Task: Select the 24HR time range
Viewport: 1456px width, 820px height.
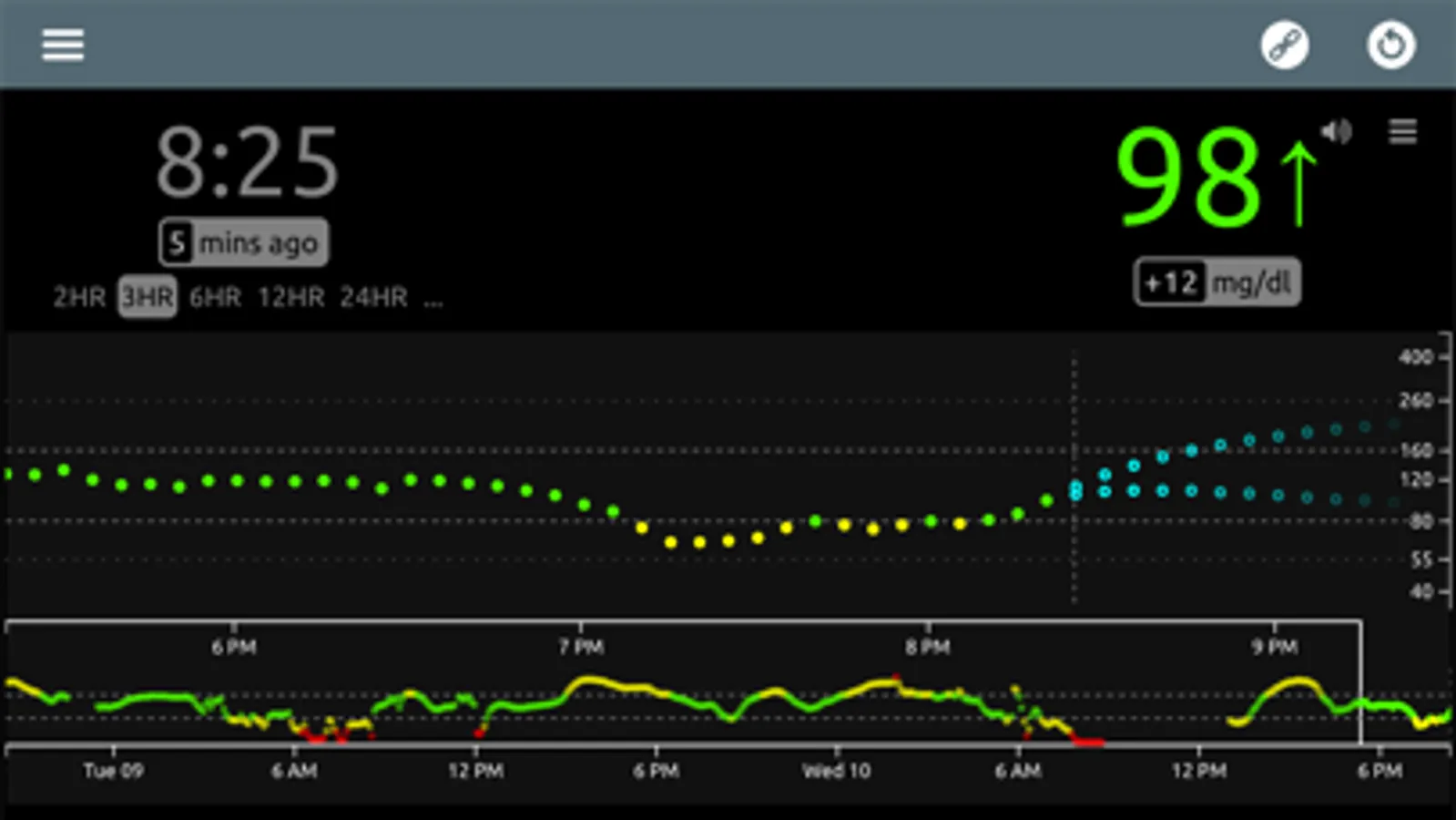Action: click(x=373, y=297)
